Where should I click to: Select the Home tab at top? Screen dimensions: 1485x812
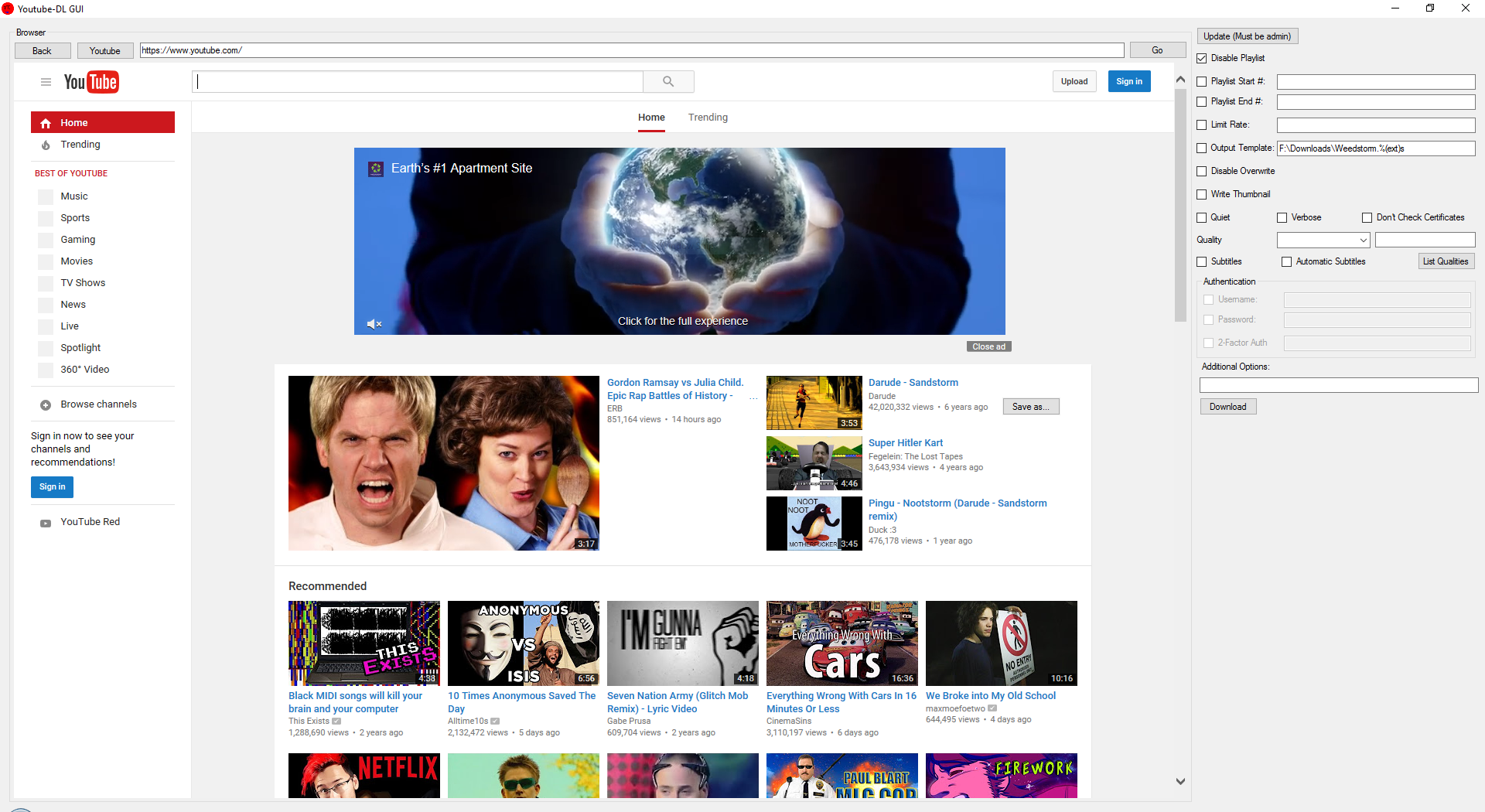click(651, 118)
